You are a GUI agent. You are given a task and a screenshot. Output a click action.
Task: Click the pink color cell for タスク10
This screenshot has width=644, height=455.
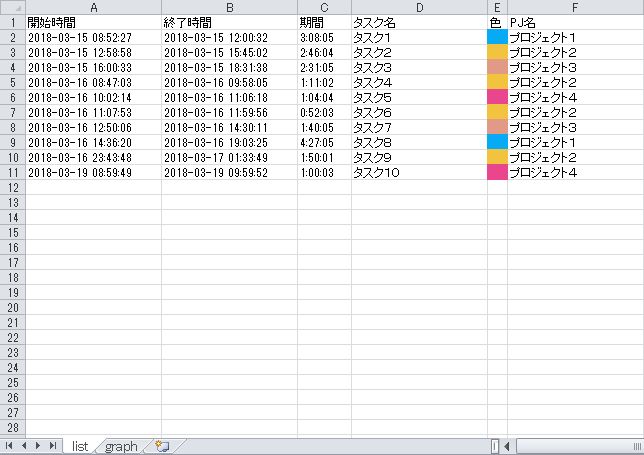click(x=497, y=172)
